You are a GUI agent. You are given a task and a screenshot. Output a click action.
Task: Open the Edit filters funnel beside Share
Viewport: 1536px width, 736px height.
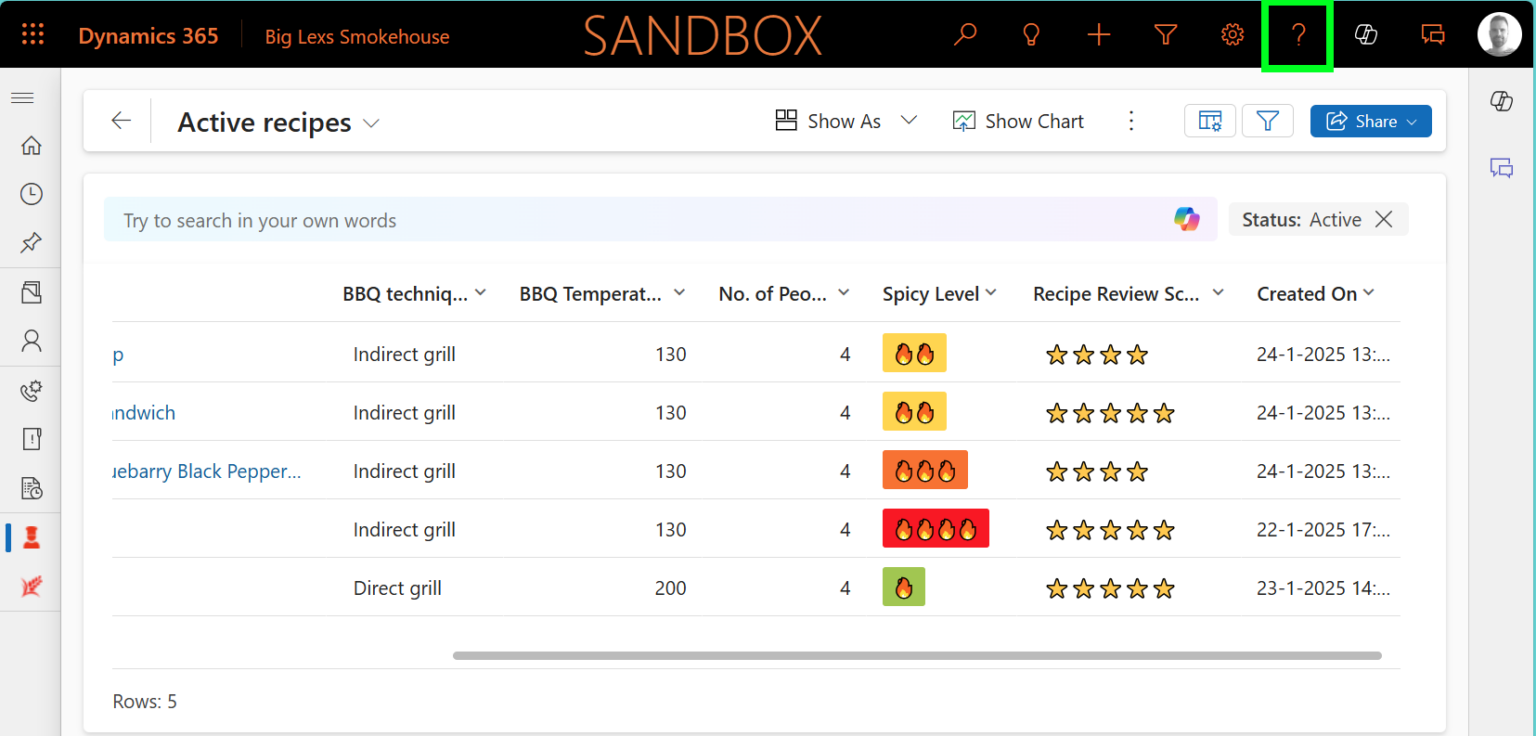coord(1268,121)
